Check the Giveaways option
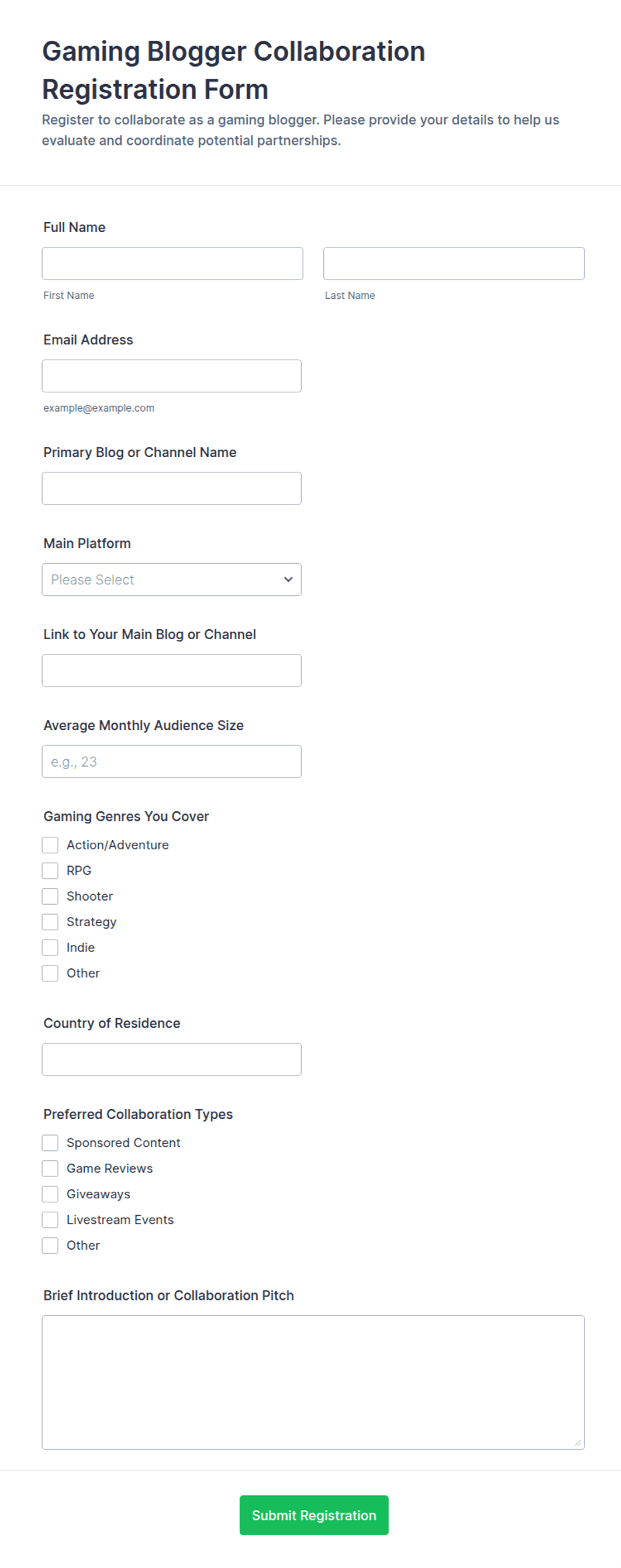 coord(50,1194)
